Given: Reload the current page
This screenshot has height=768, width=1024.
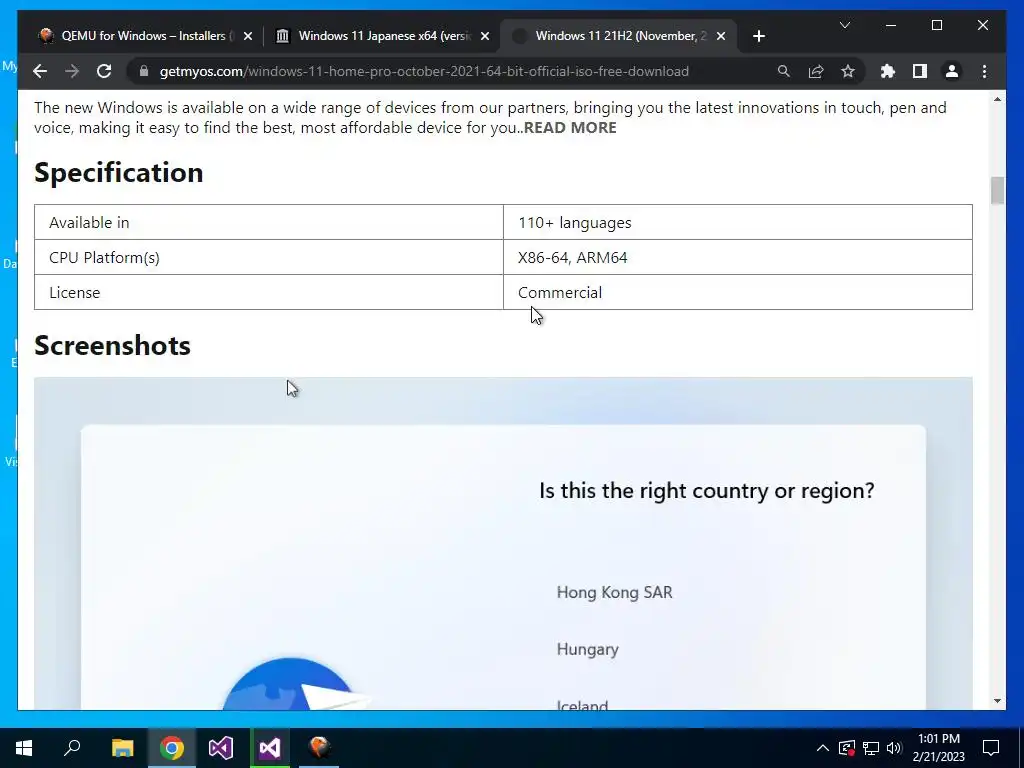Looking at the screenshot, I should pos(104,71).
